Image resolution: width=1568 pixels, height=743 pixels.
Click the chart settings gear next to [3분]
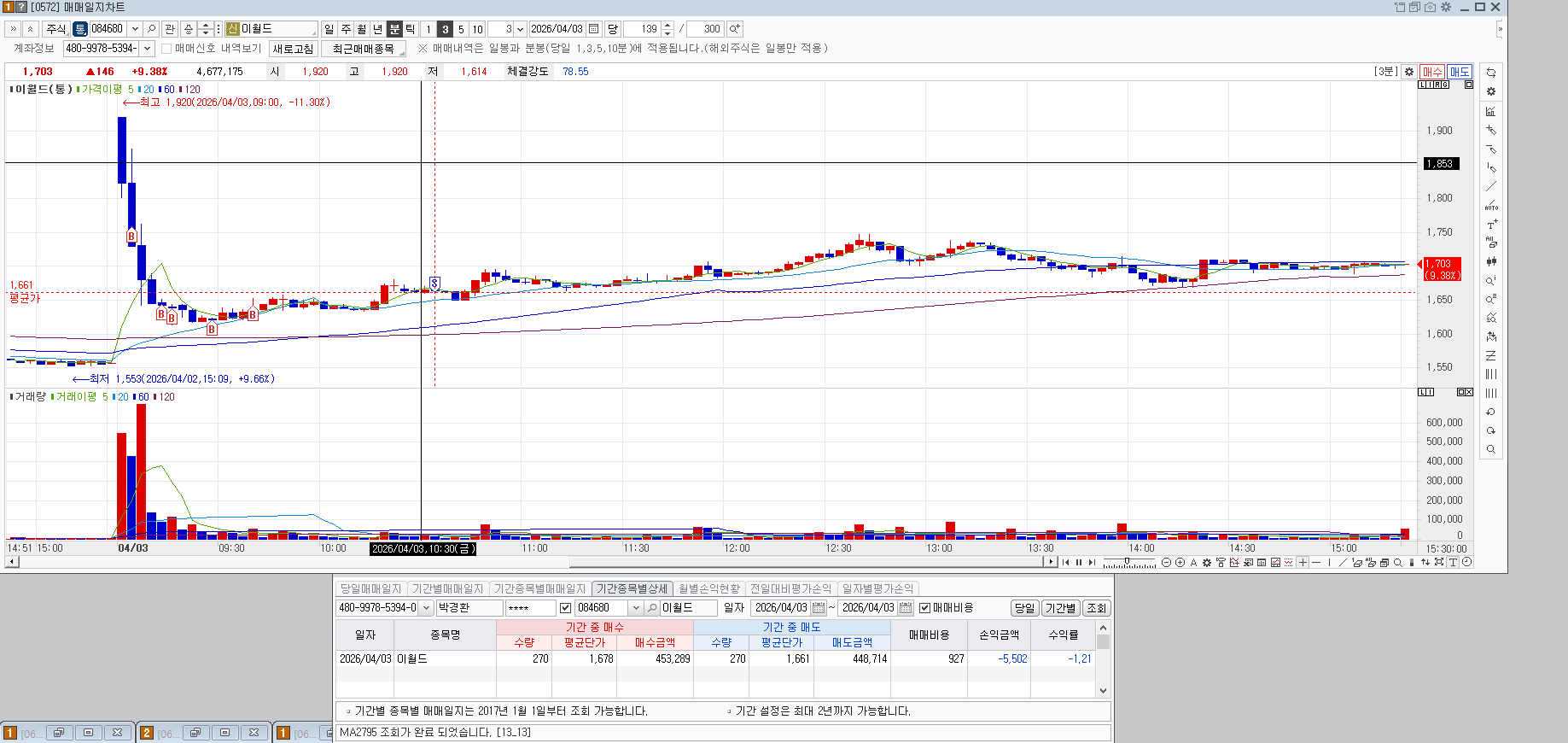(1409, 72)
